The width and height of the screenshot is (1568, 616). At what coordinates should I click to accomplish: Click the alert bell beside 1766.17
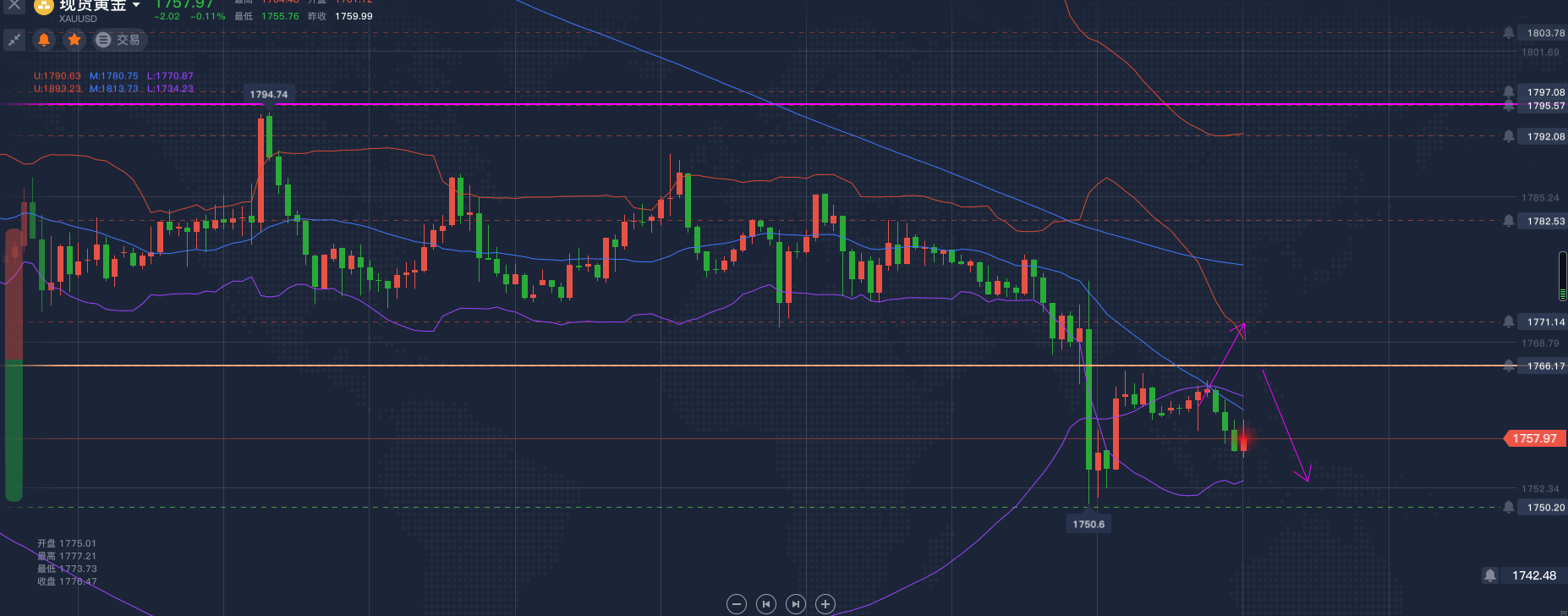pos(1509,366)
